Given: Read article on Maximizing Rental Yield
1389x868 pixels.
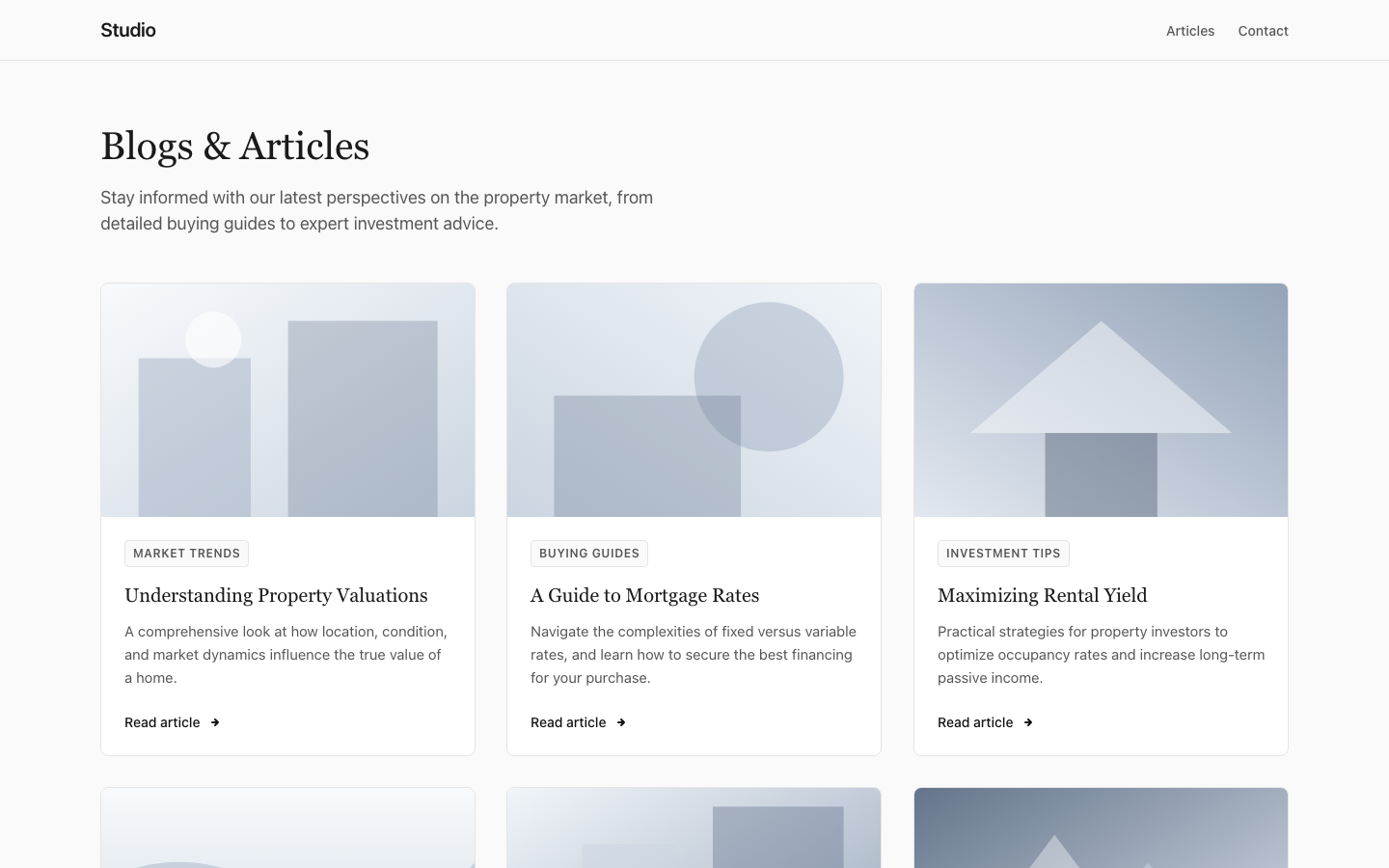Looking at the screenshot, I should (986, 722).
